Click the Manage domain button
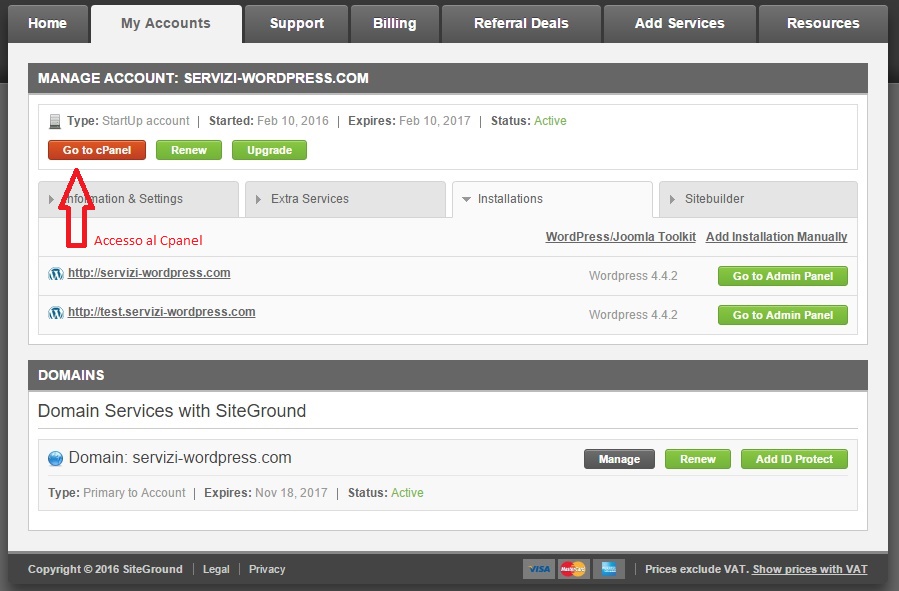 tap(619, 459)
